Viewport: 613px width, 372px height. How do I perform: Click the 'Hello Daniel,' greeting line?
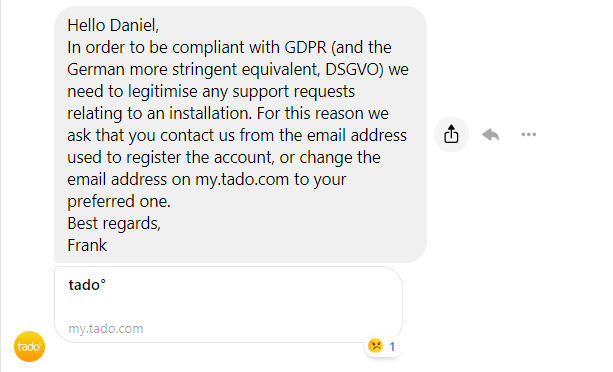point(113,25)
